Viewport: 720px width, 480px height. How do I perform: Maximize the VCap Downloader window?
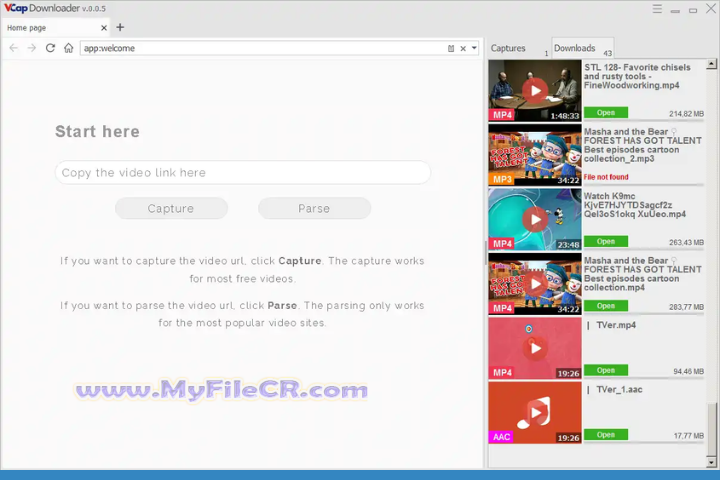pyautogui.click(x=693, y=10)
